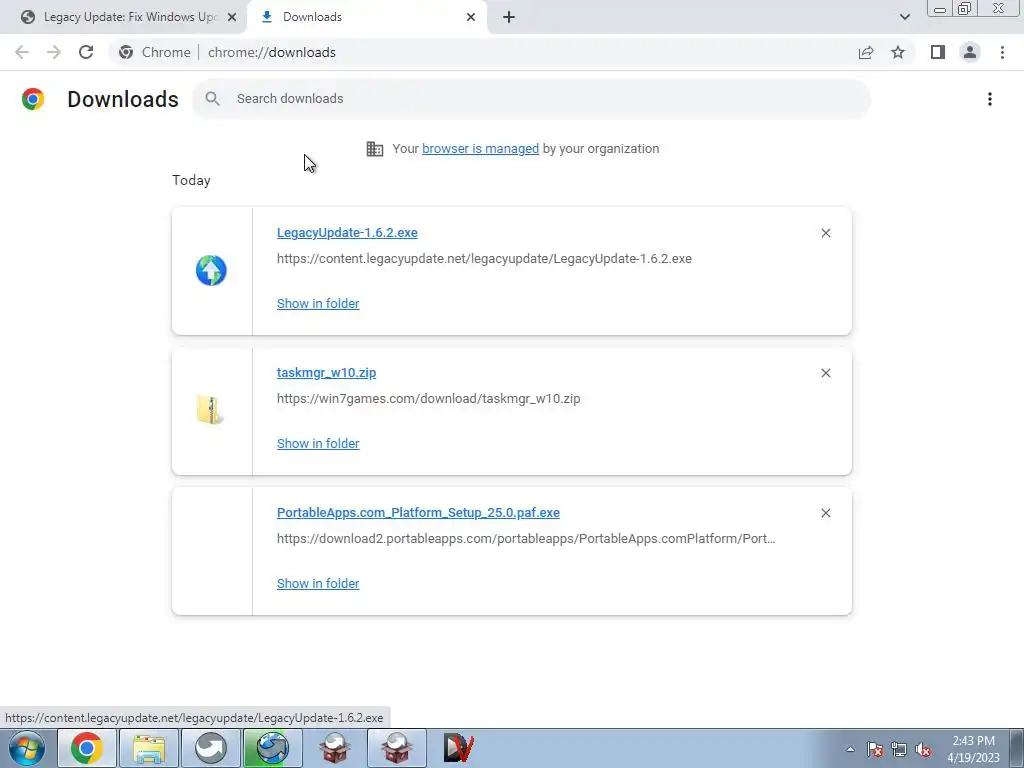The height and width of the screenshot is (768, 1024).
Task: Click the search magnifier icon
Action: 212,99
